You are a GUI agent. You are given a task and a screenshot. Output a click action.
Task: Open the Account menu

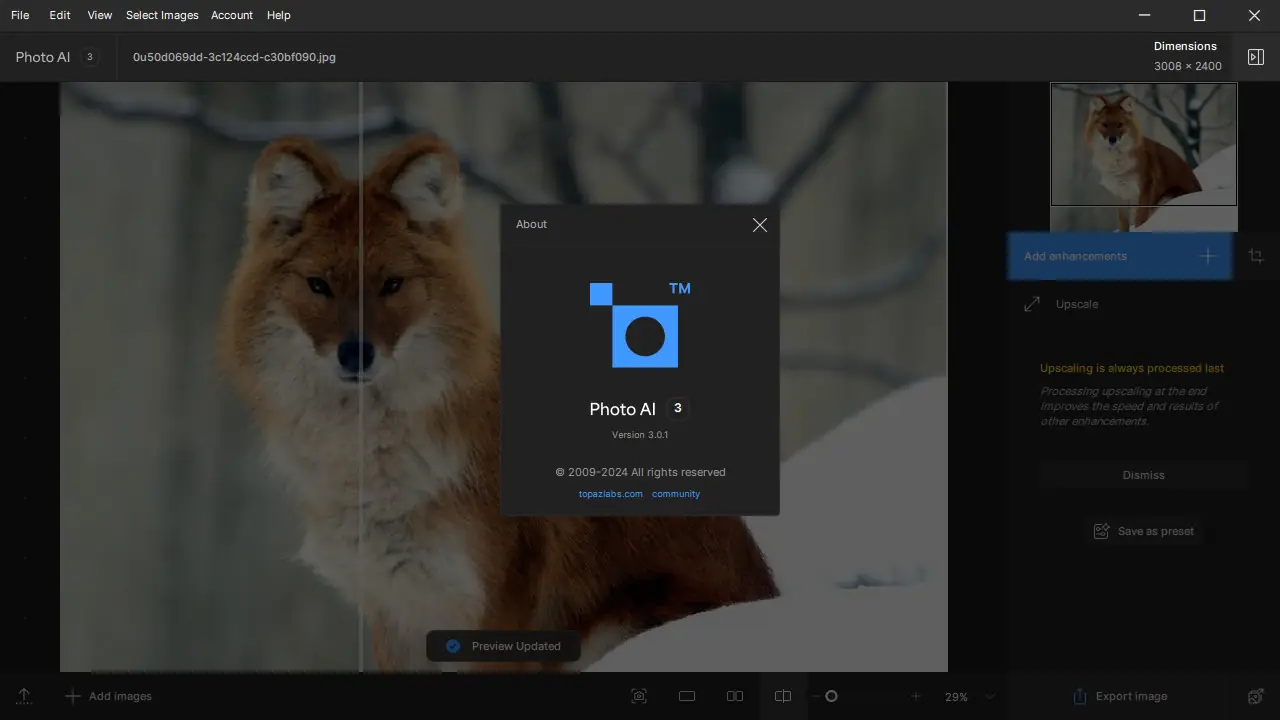click(232, 15)
